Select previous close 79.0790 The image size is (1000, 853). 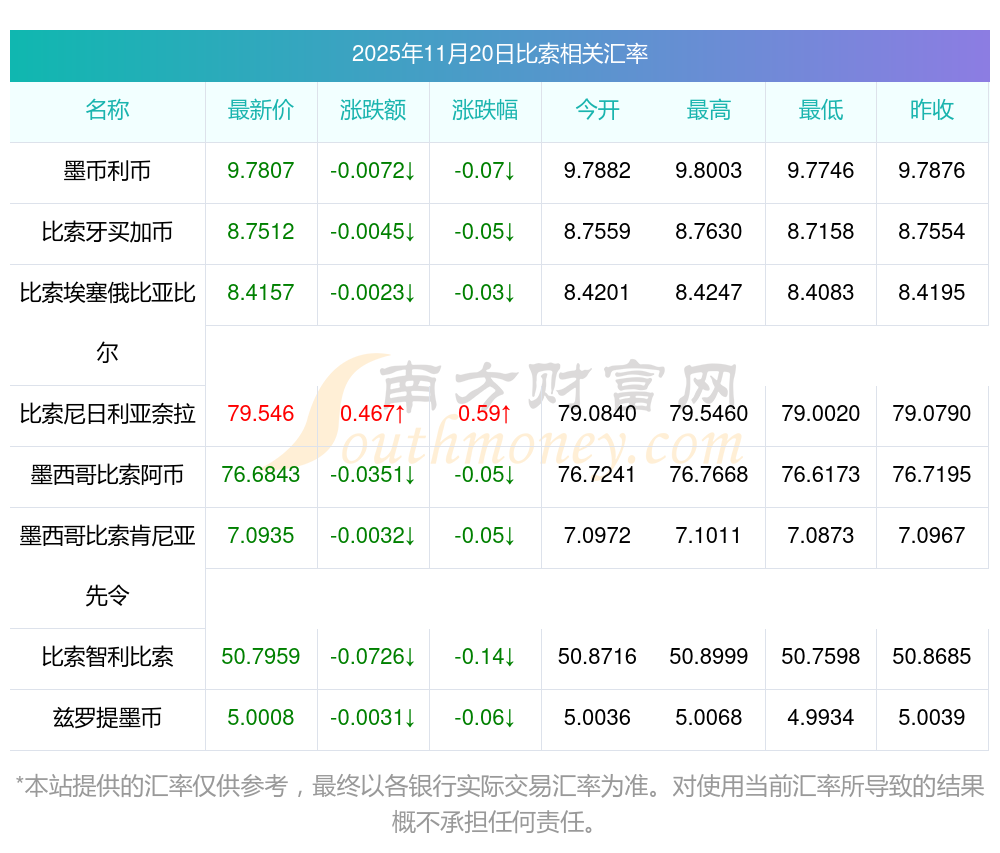tap(932, 413)
